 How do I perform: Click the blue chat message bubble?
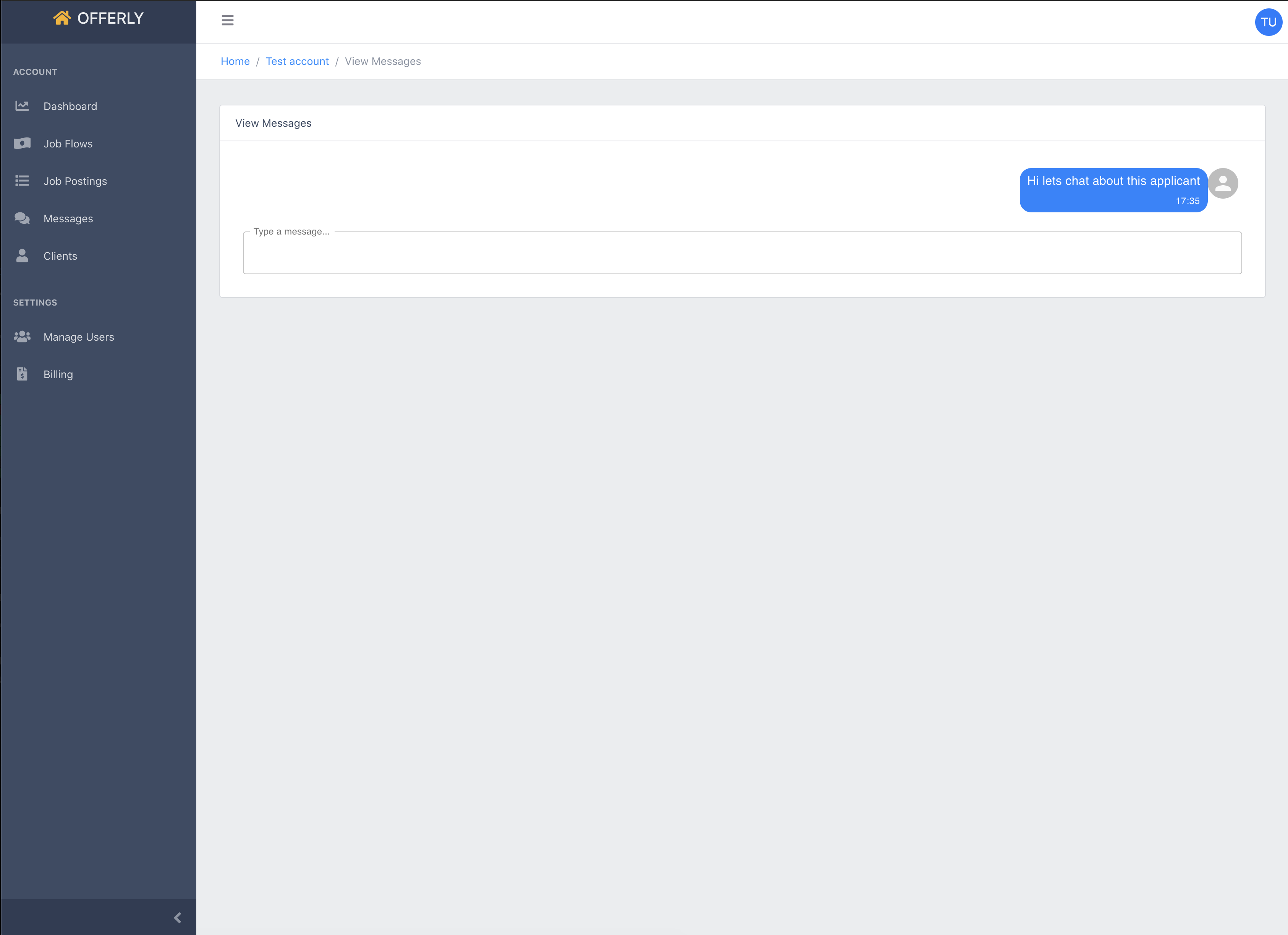[1113, 190]
